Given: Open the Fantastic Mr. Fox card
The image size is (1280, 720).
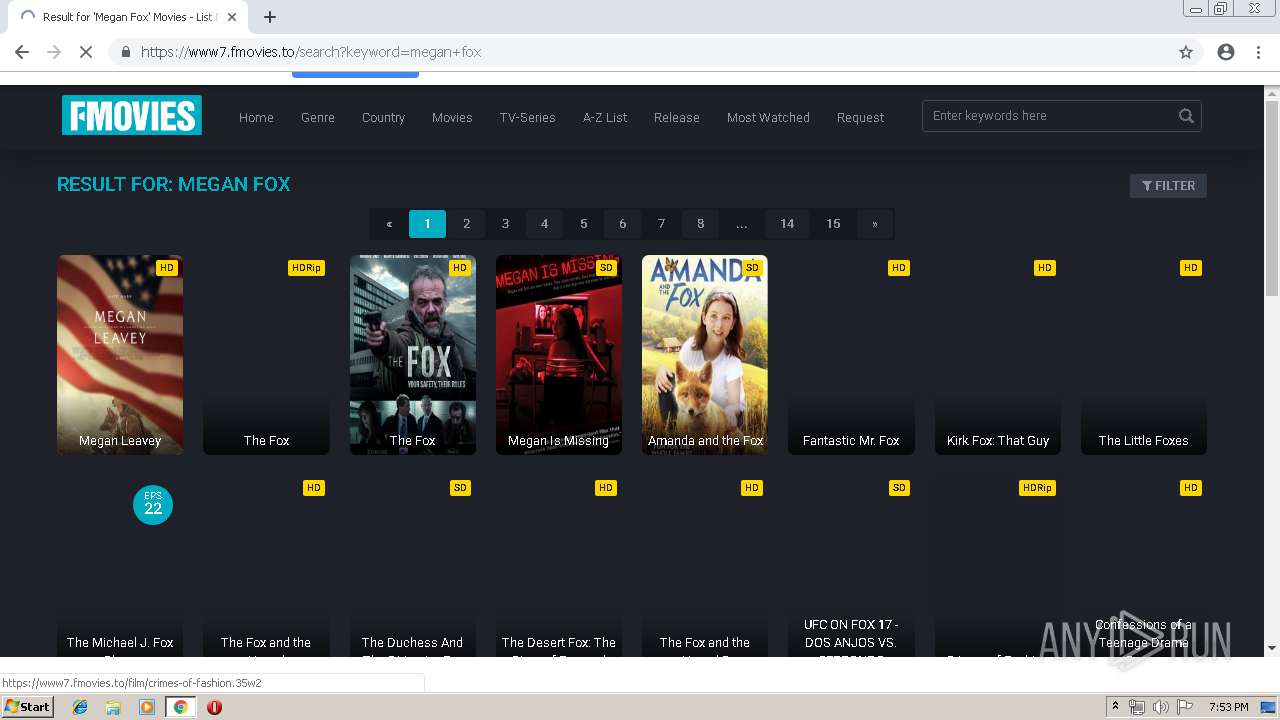Looking at the screenshot, I should [x=851, y=355].
